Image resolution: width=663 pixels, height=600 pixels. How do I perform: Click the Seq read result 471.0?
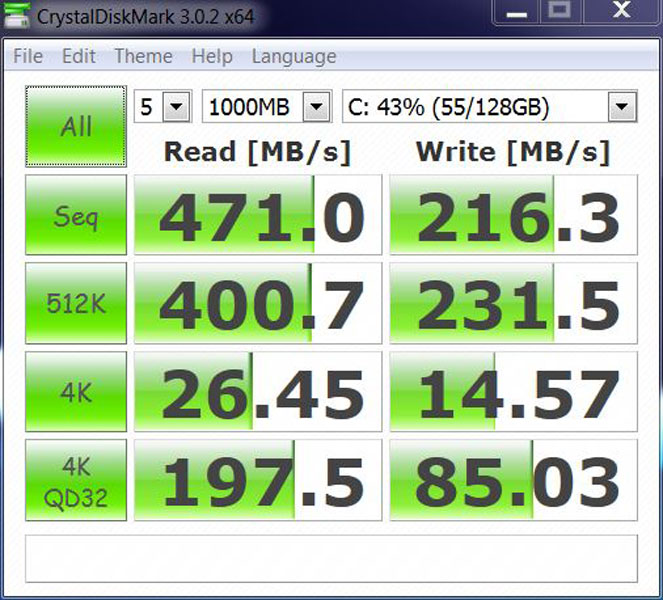(x=258, y=215)
